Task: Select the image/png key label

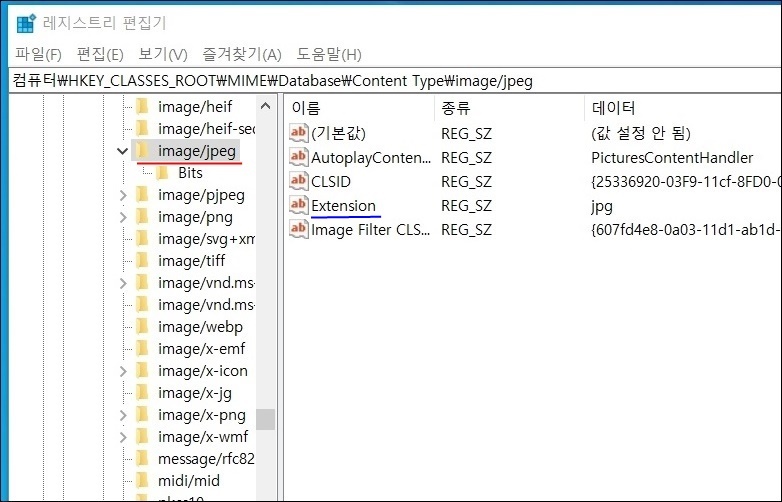Action: [196, 217]
